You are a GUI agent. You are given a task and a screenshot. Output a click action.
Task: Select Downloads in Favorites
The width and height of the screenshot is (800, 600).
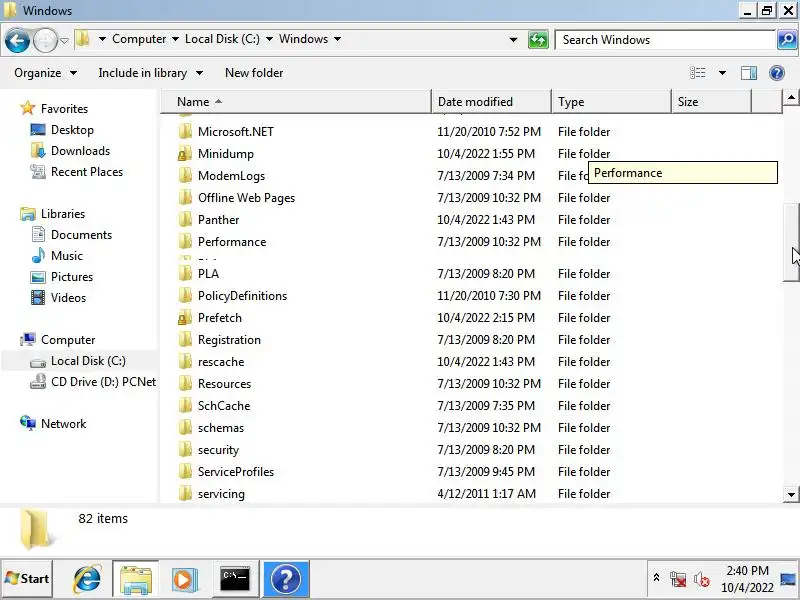pos(80,151)
